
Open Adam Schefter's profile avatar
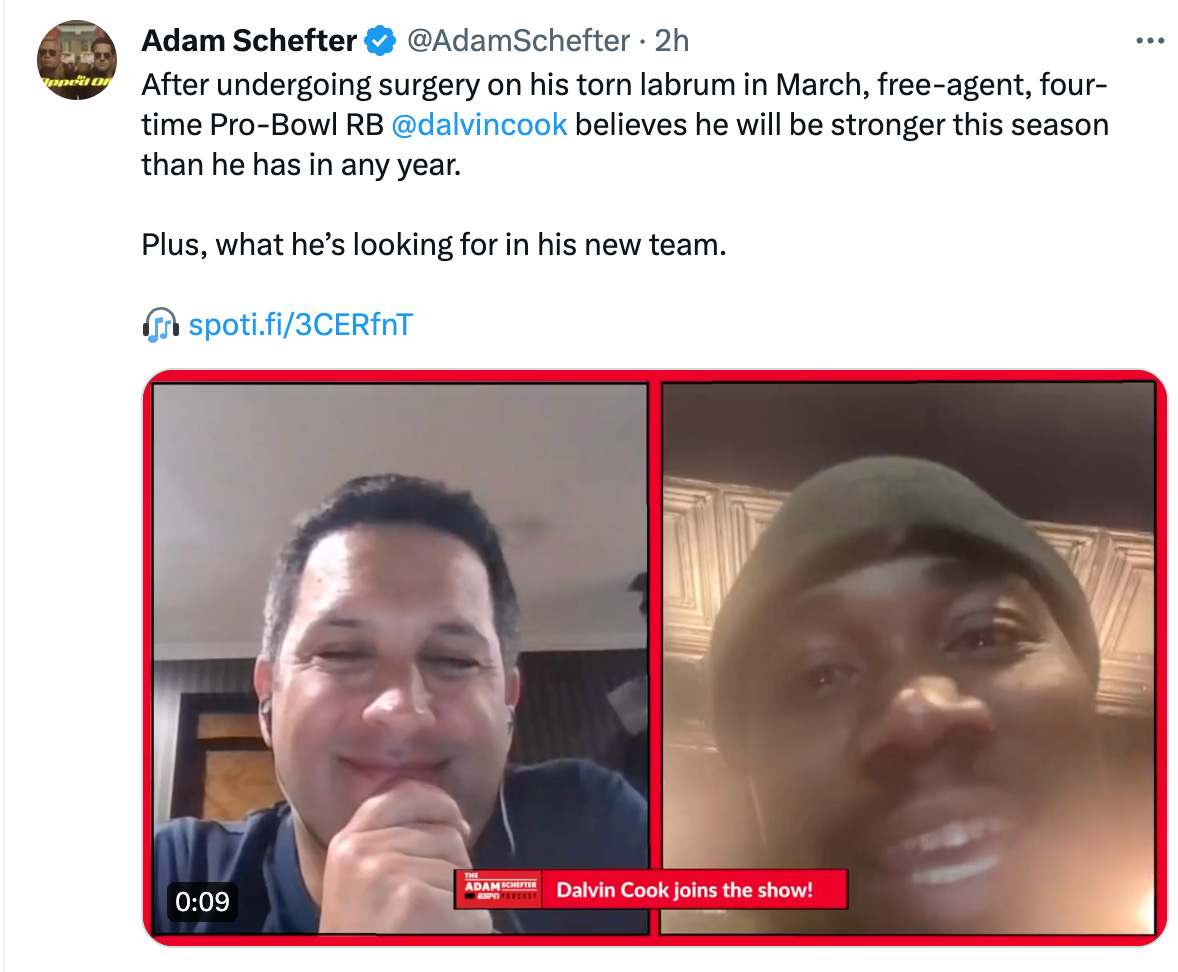pos(77,60)
